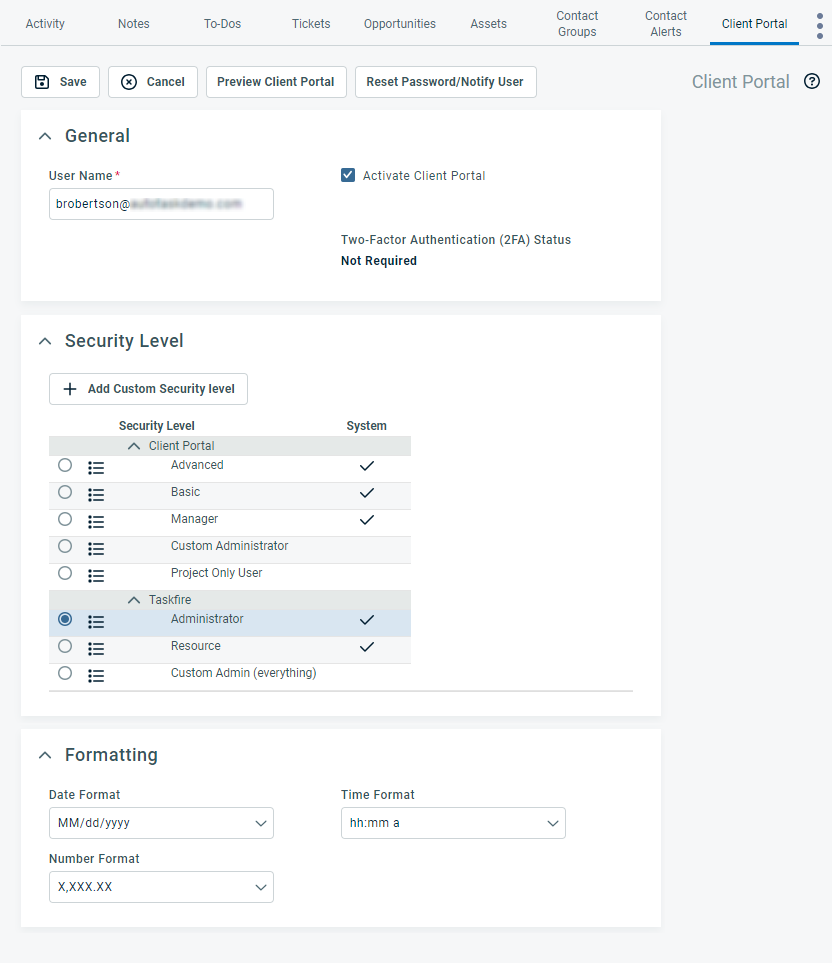Open the list icon for Project Only User

pos(96,575)
